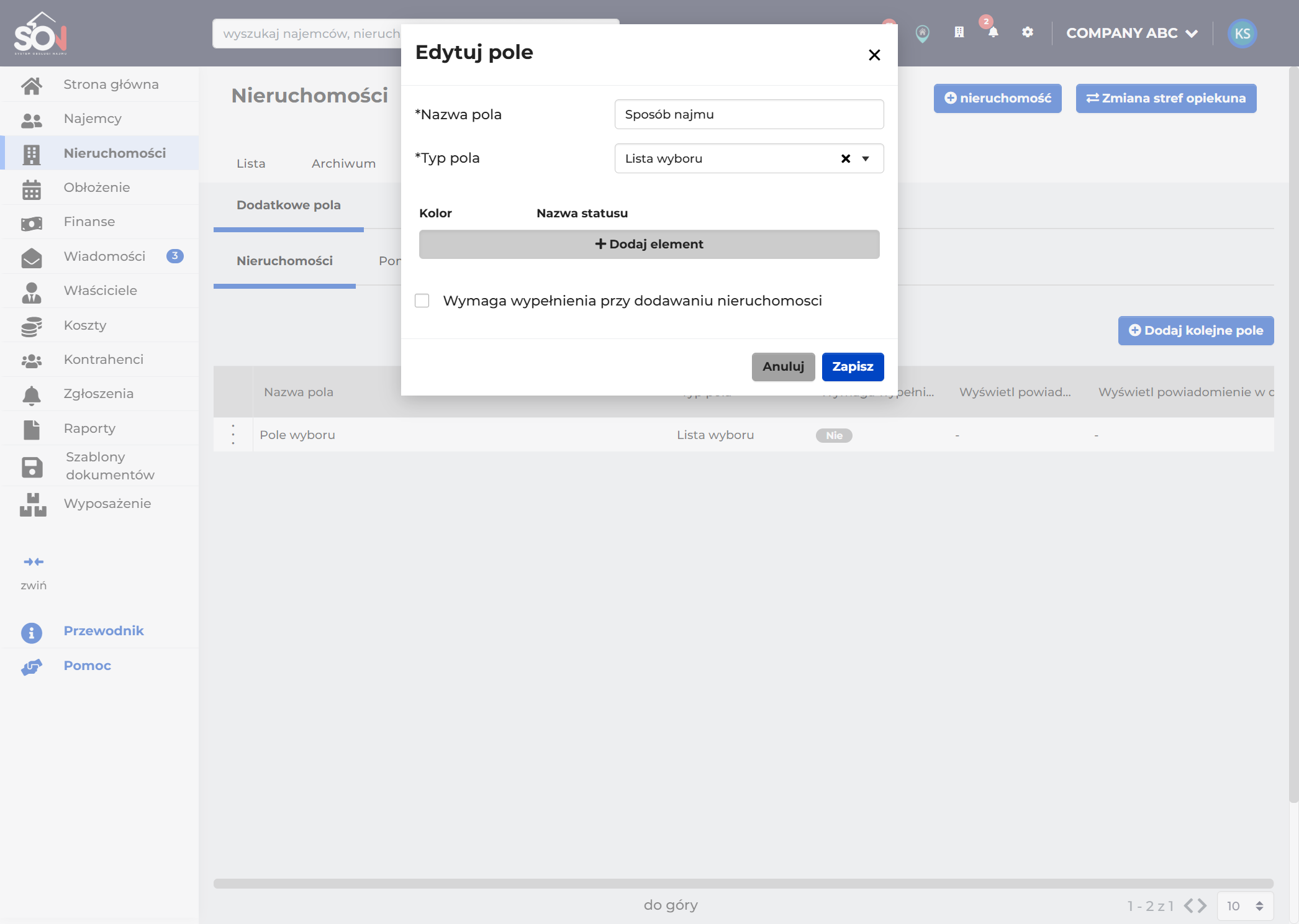
Task: Click the Szablony dokumentów disk icon
Action: click(x=32, y=467)
